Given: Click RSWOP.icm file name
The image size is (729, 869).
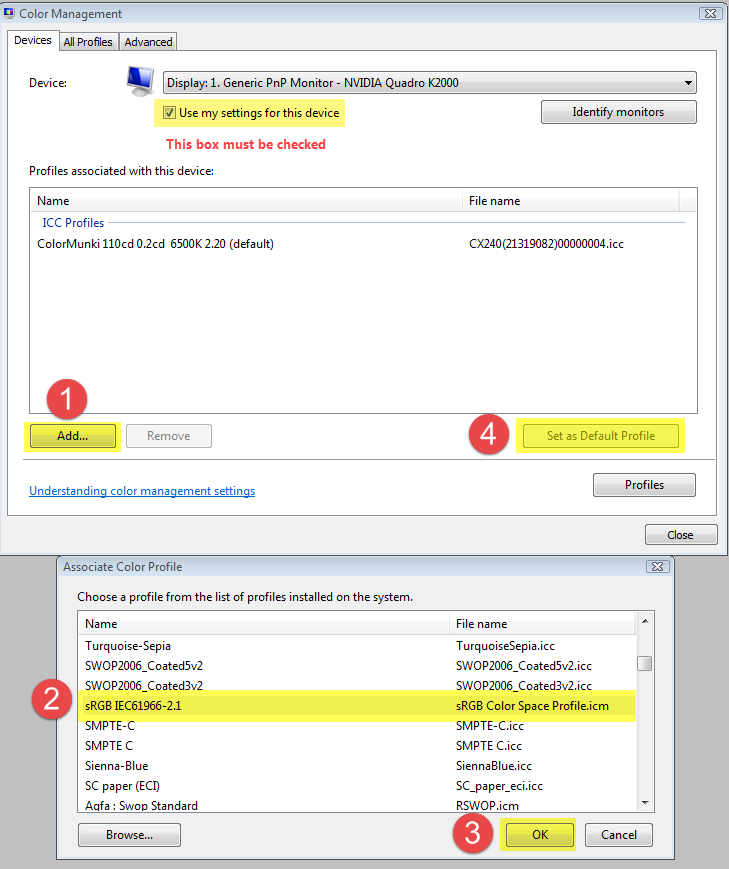Looking at the screenshot, I should (487, 806).
